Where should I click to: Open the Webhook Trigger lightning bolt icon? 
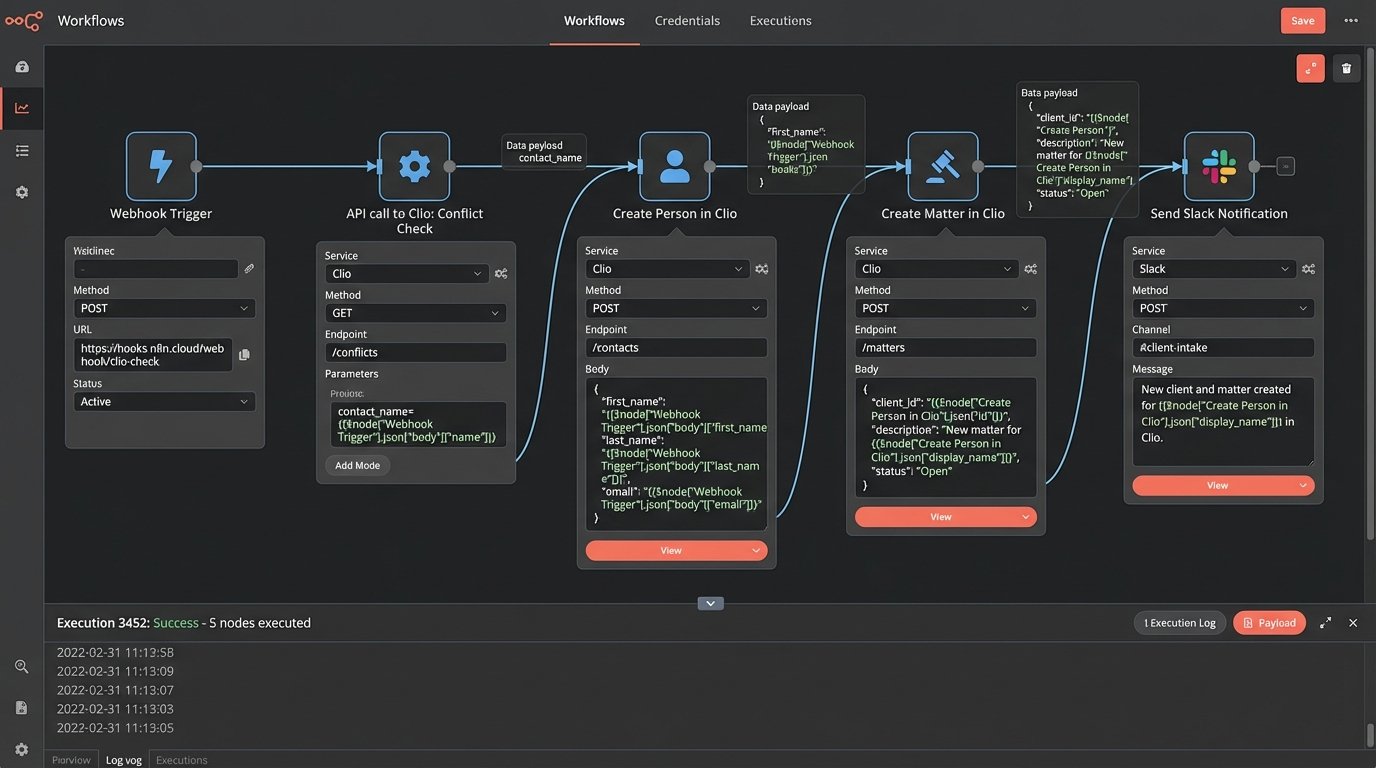pyautogui.click(x=160, y=167)
